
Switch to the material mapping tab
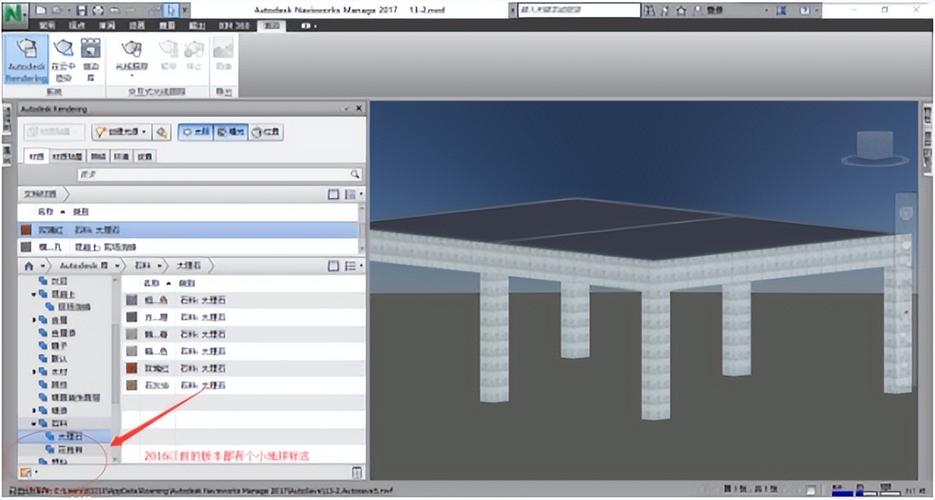tap(66, 157)
